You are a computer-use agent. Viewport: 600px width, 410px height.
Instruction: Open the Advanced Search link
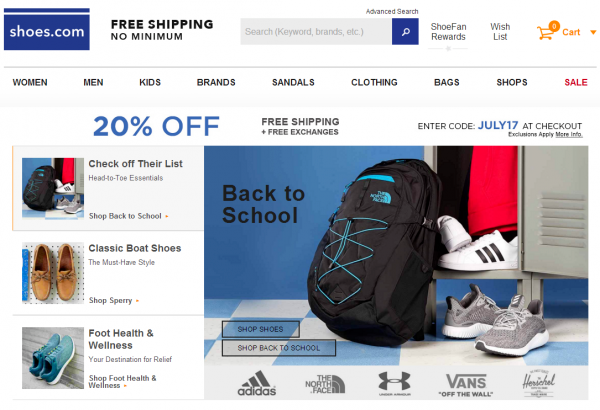(392, 11)
